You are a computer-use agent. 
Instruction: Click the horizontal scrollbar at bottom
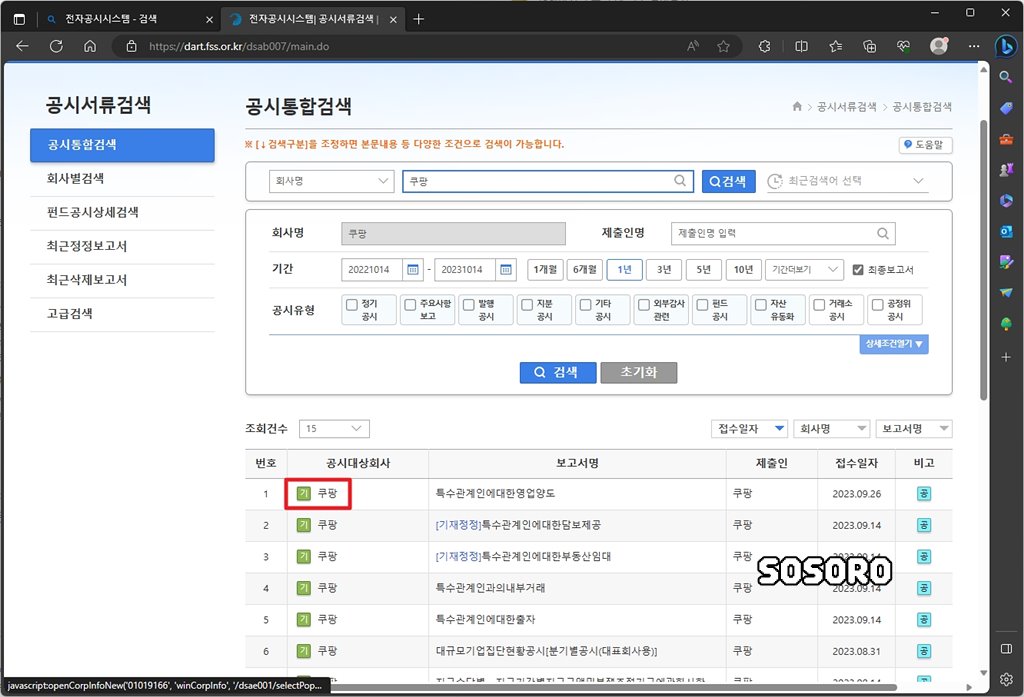tap(614, 687)
